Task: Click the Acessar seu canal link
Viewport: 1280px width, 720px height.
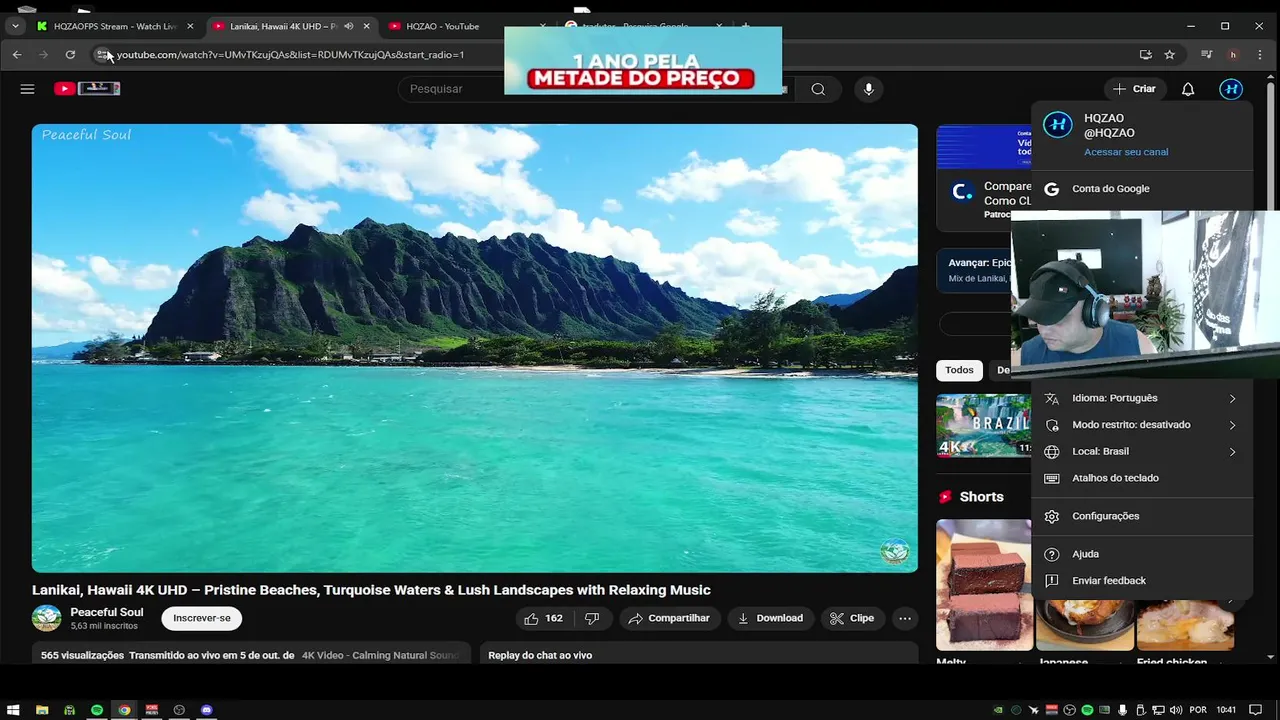Action: pyautogui.click(x=1126, y=152)
